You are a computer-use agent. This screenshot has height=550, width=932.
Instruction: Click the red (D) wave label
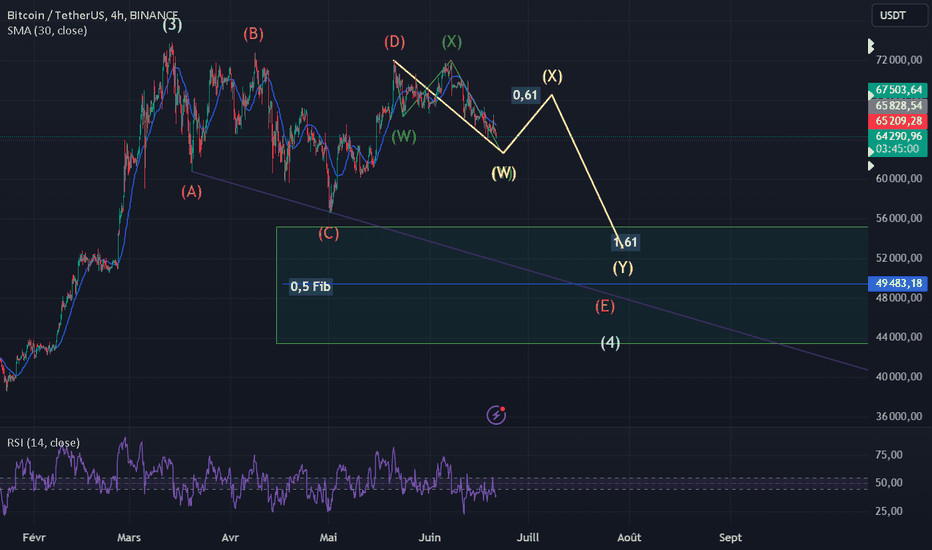[394, 42]
